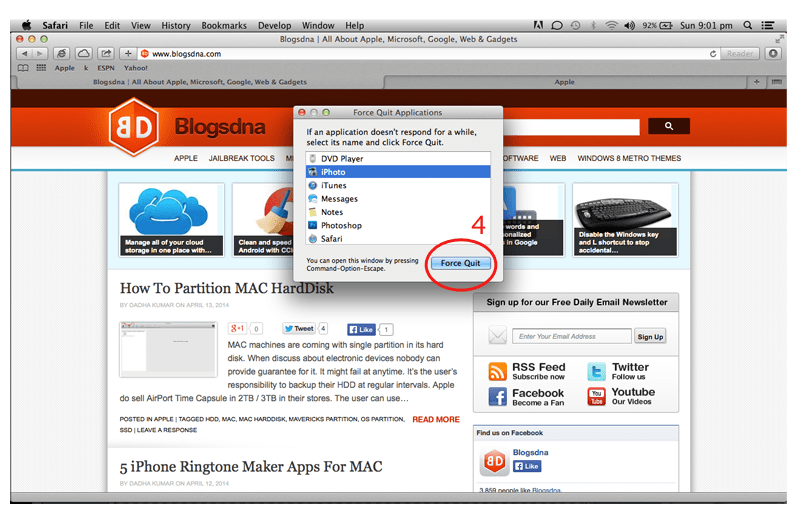Open 5 iPhone Ringtone Maker Apps article
Viewport: 800px width, 505px height.
tap(251, 467)
